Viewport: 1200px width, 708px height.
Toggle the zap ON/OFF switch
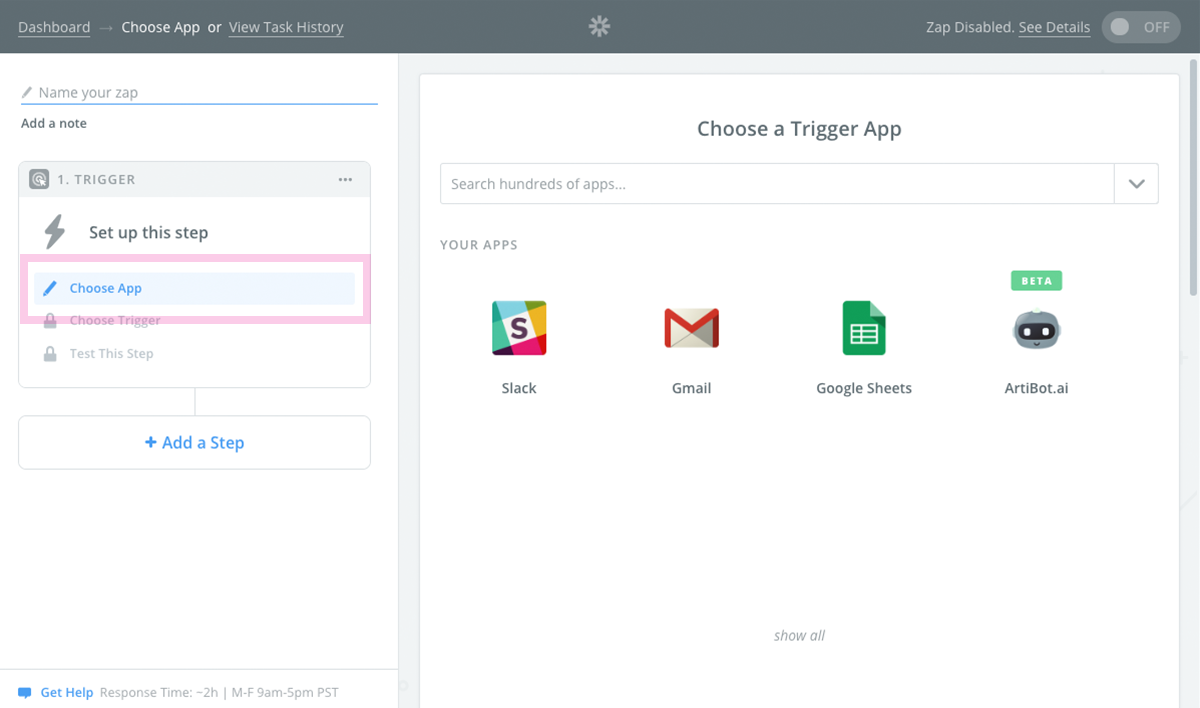[1141, 27]
